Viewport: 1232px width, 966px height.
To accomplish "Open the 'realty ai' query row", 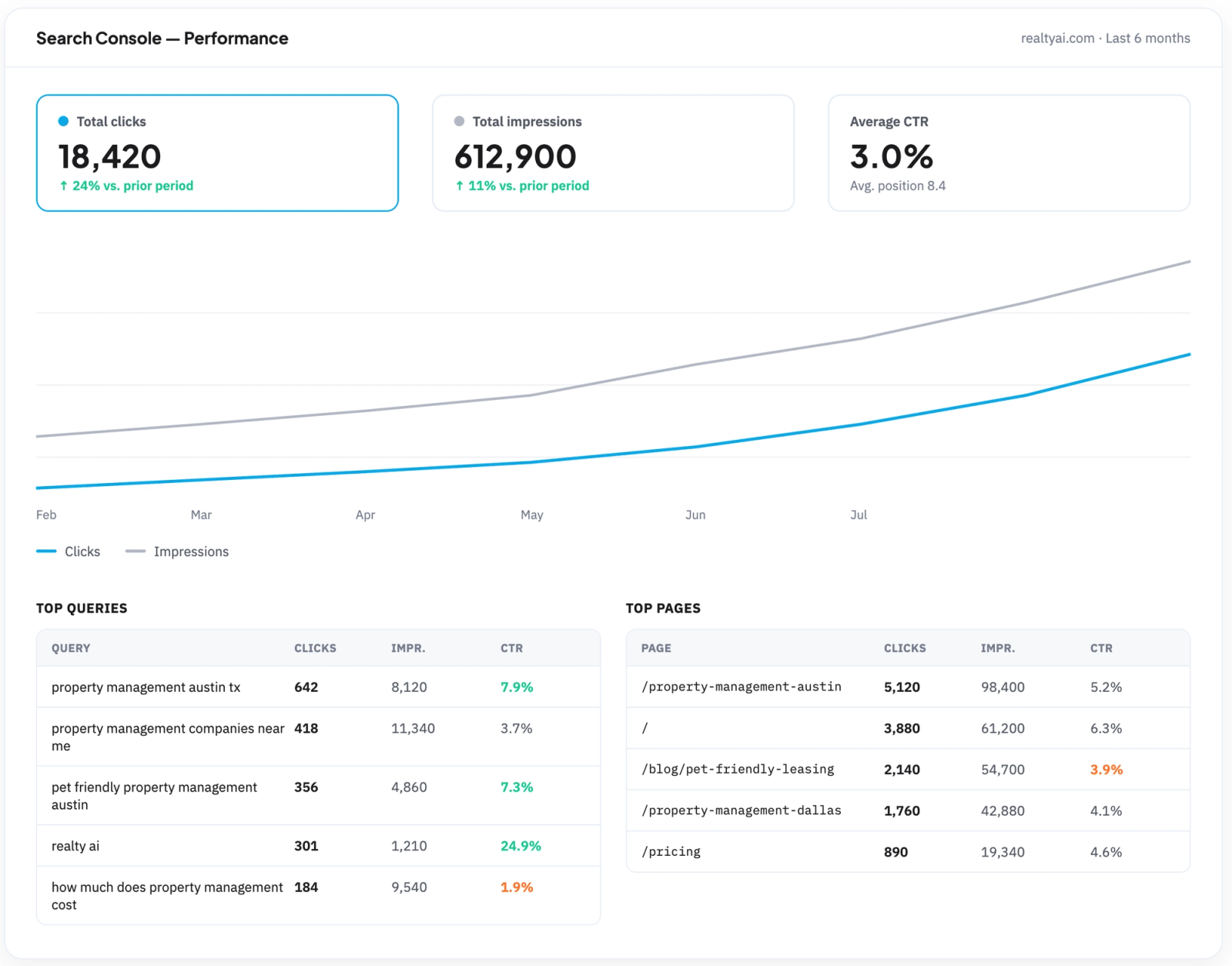I will click(318, 846).
